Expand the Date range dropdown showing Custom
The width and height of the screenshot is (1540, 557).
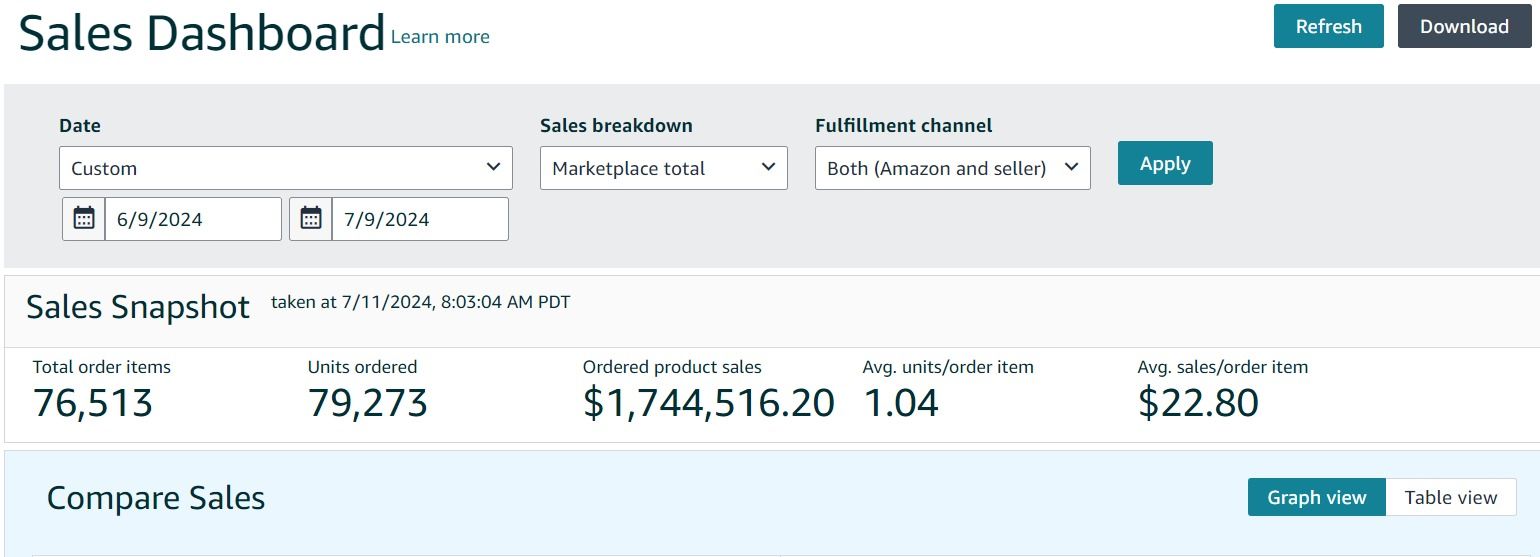285,168
